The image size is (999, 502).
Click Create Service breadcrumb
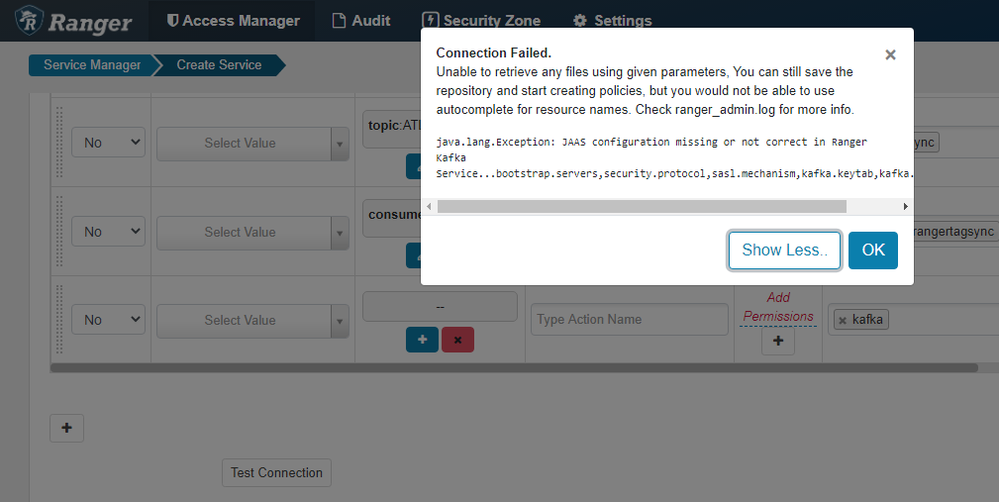pyautogui.click(x=219, y=65)
